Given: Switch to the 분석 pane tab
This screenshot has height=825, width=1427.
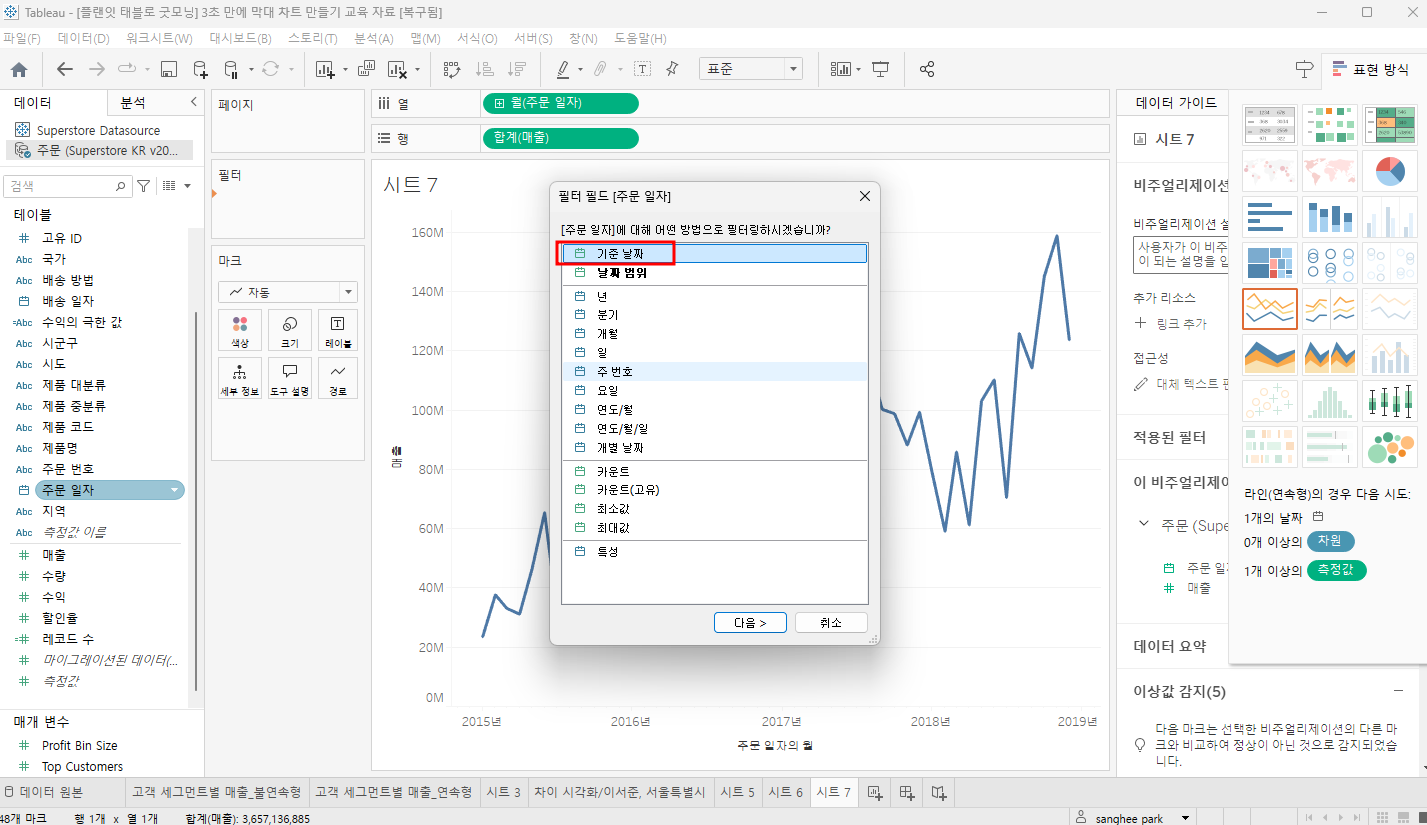Looking at the screenshot, I should pos(133,102).
